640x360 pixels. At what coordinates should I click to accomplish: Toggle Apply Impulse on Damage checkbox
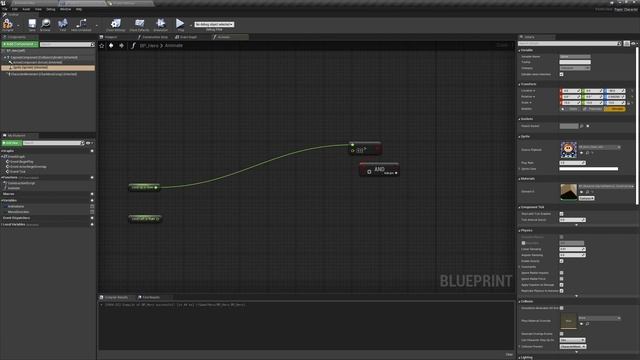pos(562,284)
